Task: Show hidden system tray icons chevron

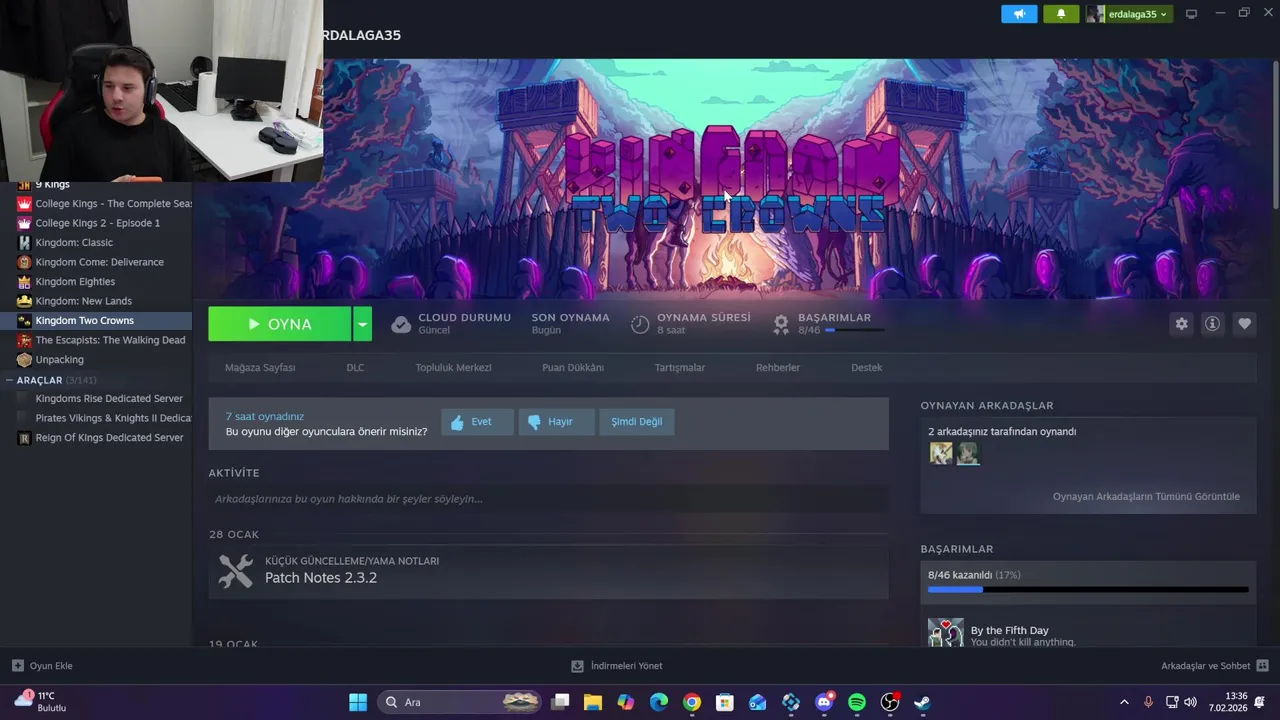Action: [1124, 702]
